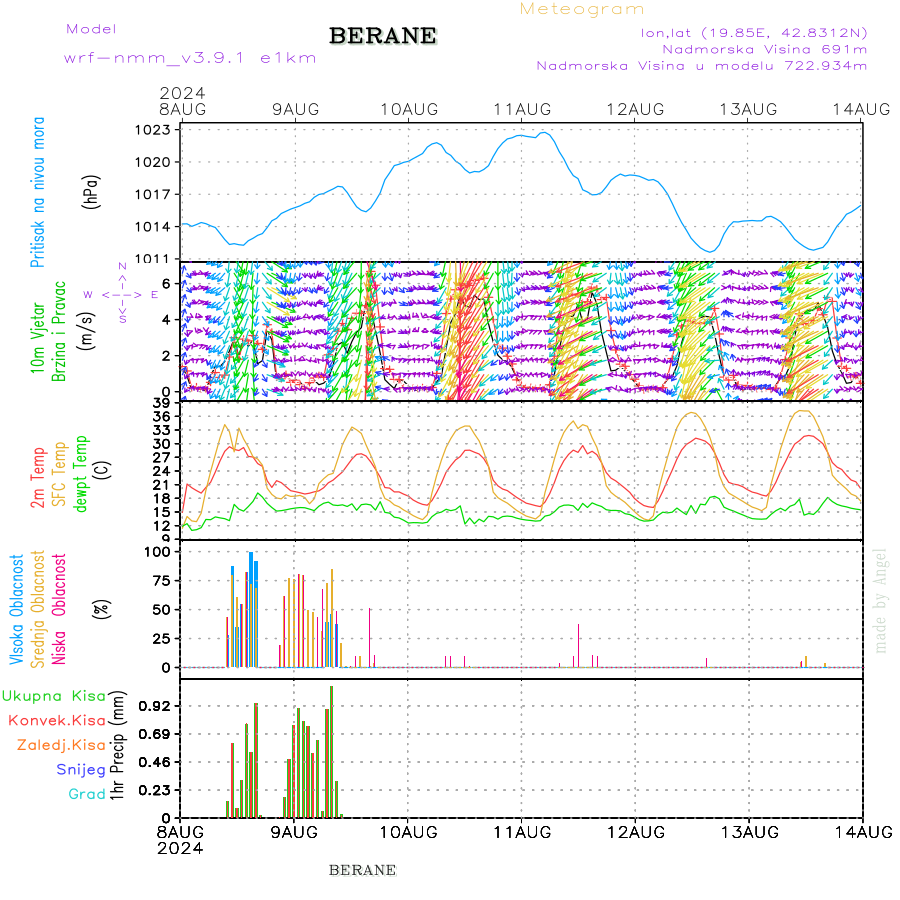Click the 1014 pressure tick value
Screen dimensions: 900x900
[153, 227]
